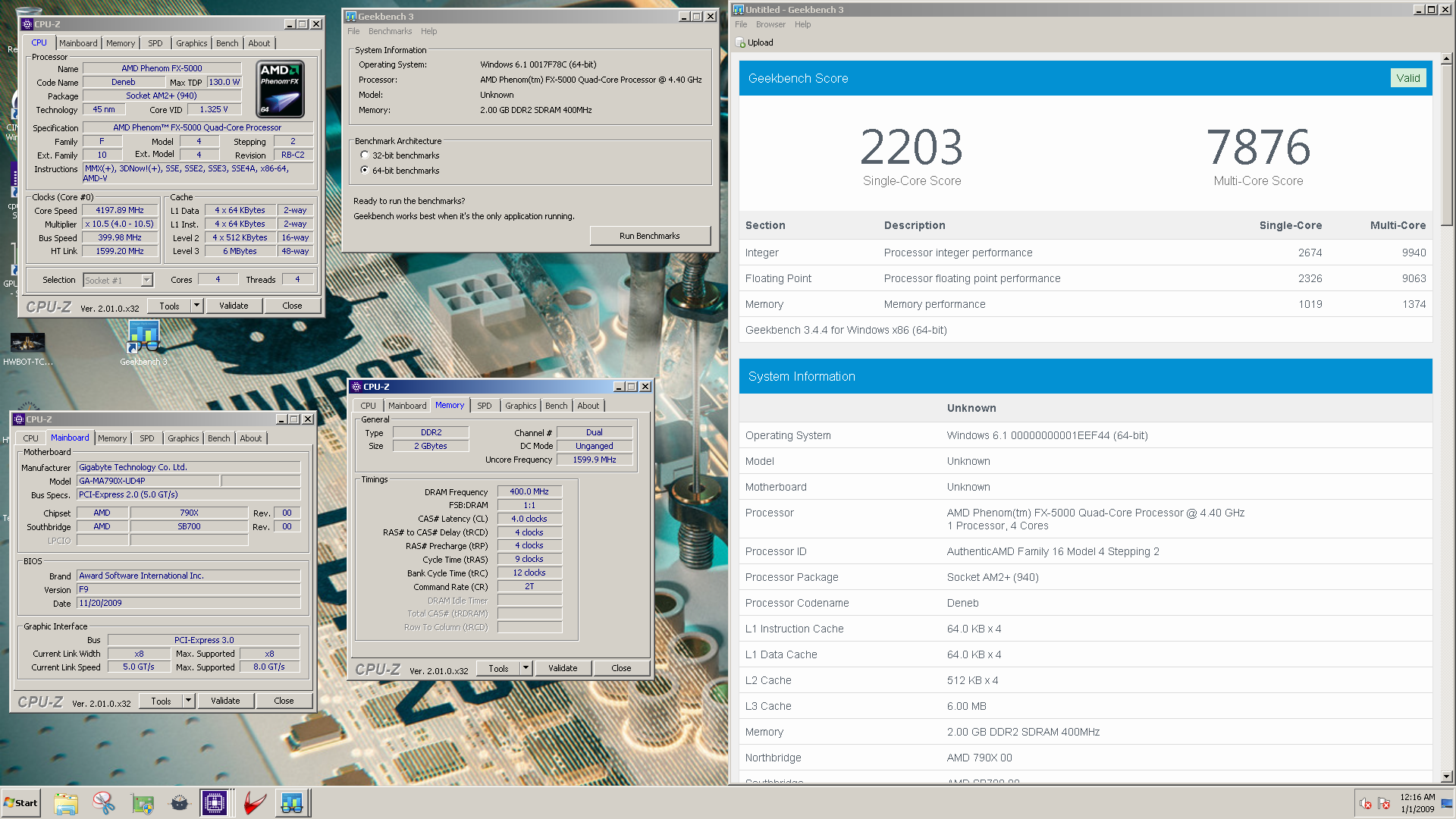Switch to Mainboard tab in CPU-Z CPU window

coord(78,44)
